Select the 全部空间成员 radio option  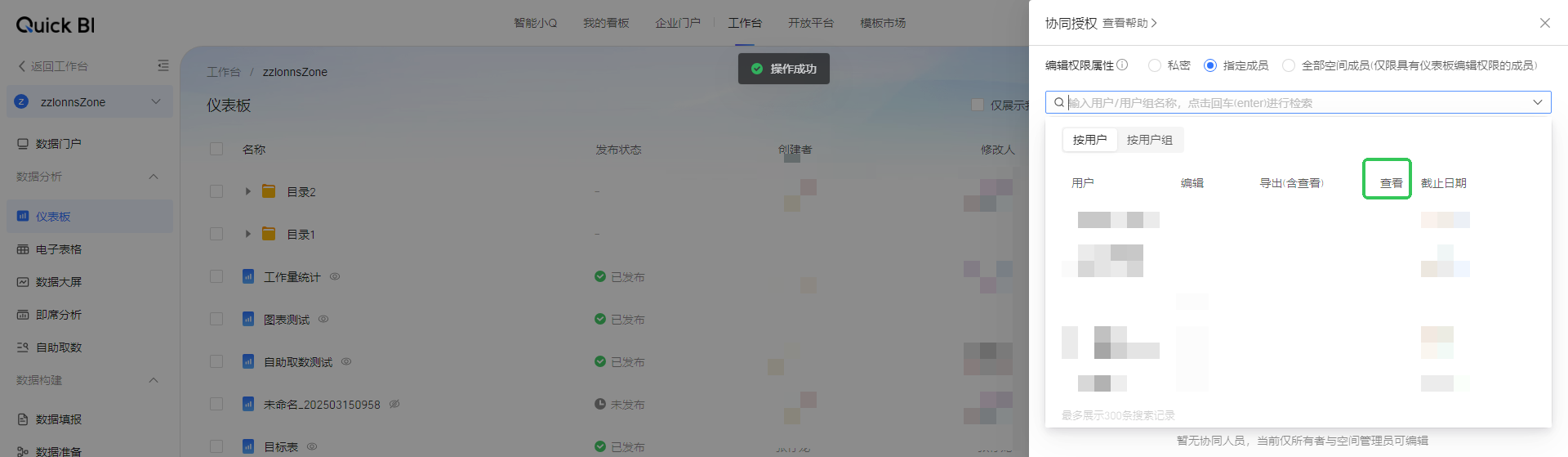(x=1289, y=65)
